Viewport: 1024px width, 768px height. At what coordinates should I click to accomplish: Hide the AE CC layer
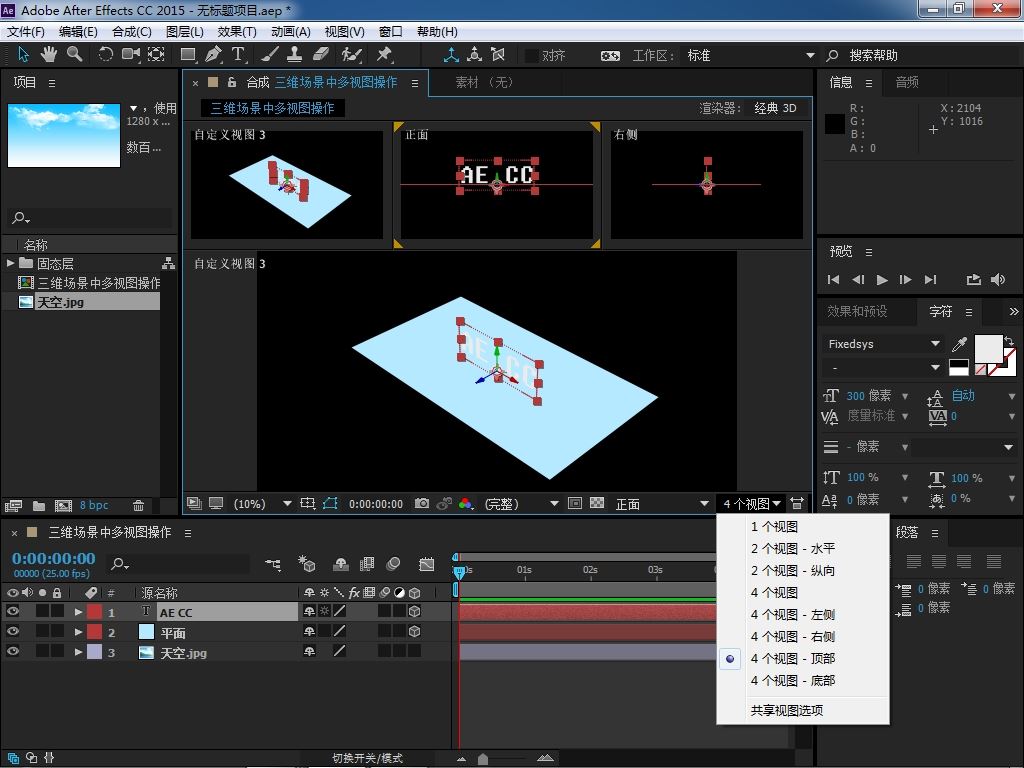(12, 611)
